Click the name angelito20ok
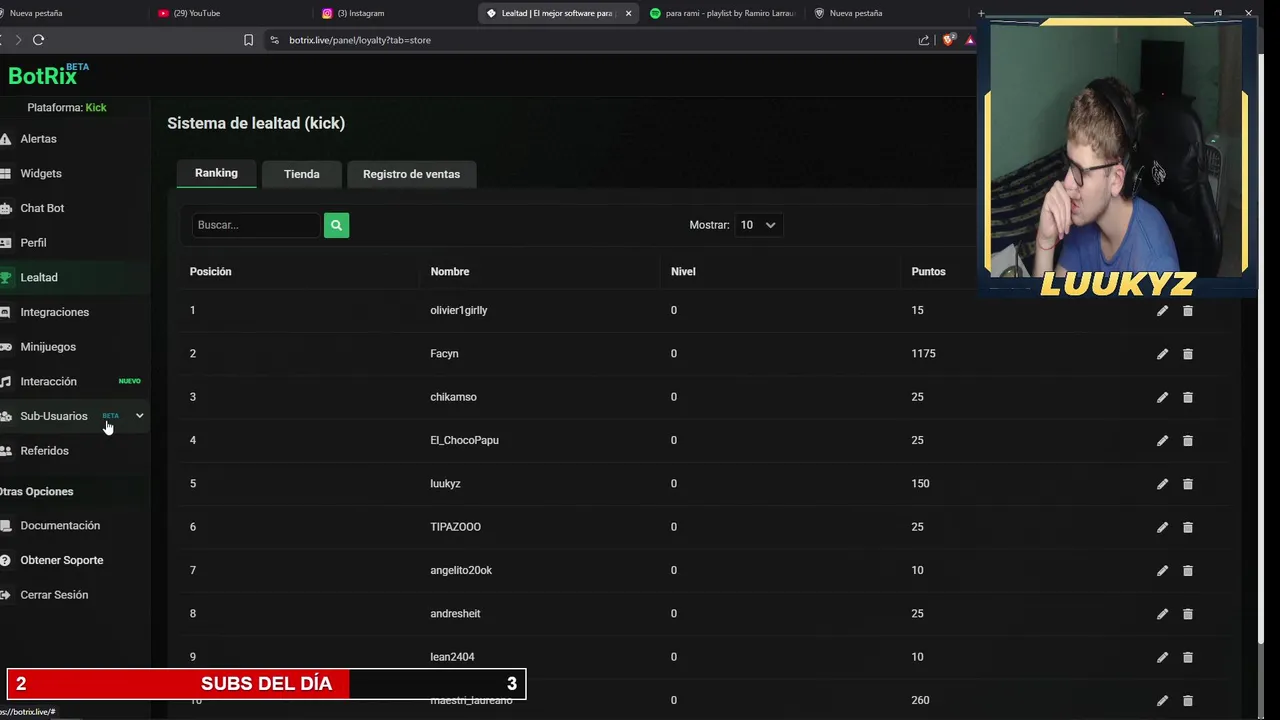The height and width of the screenshot is (720, 1280). pyautogui.click(x=461, y=570)
